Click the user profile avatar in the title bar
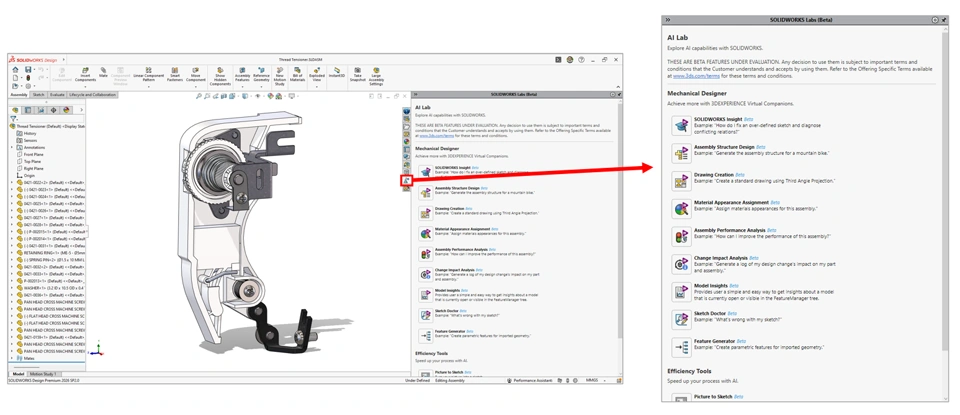Screen dimensions: 960x415 tap(570, 59)
